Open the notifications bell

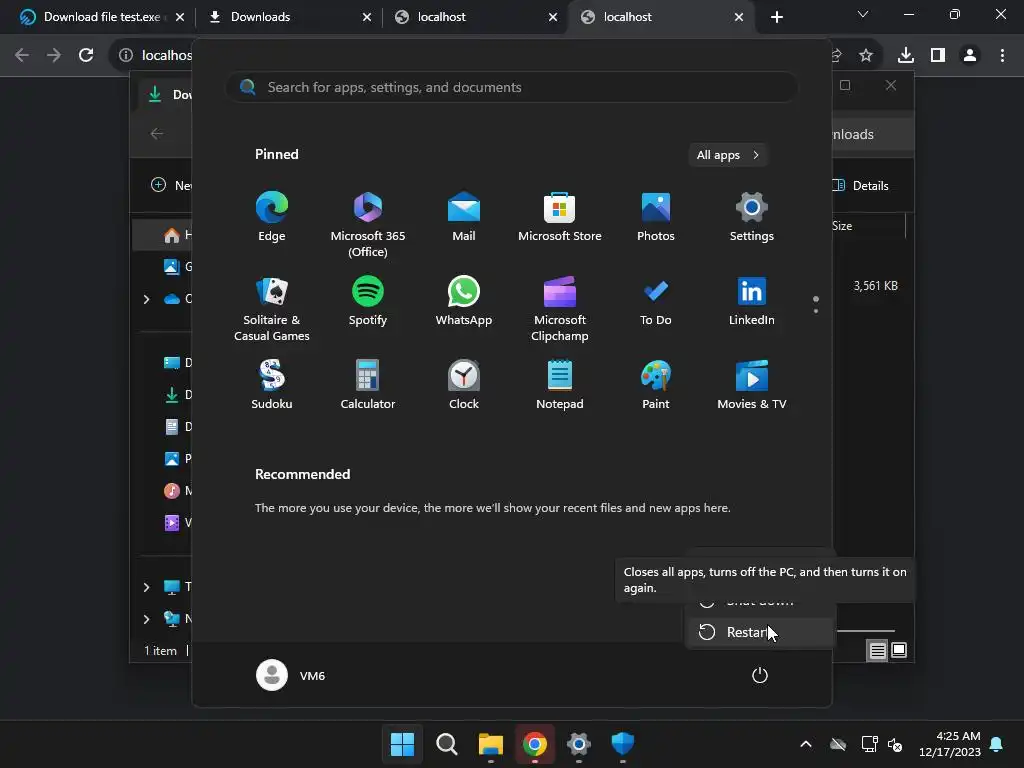(x=997, y=744)
